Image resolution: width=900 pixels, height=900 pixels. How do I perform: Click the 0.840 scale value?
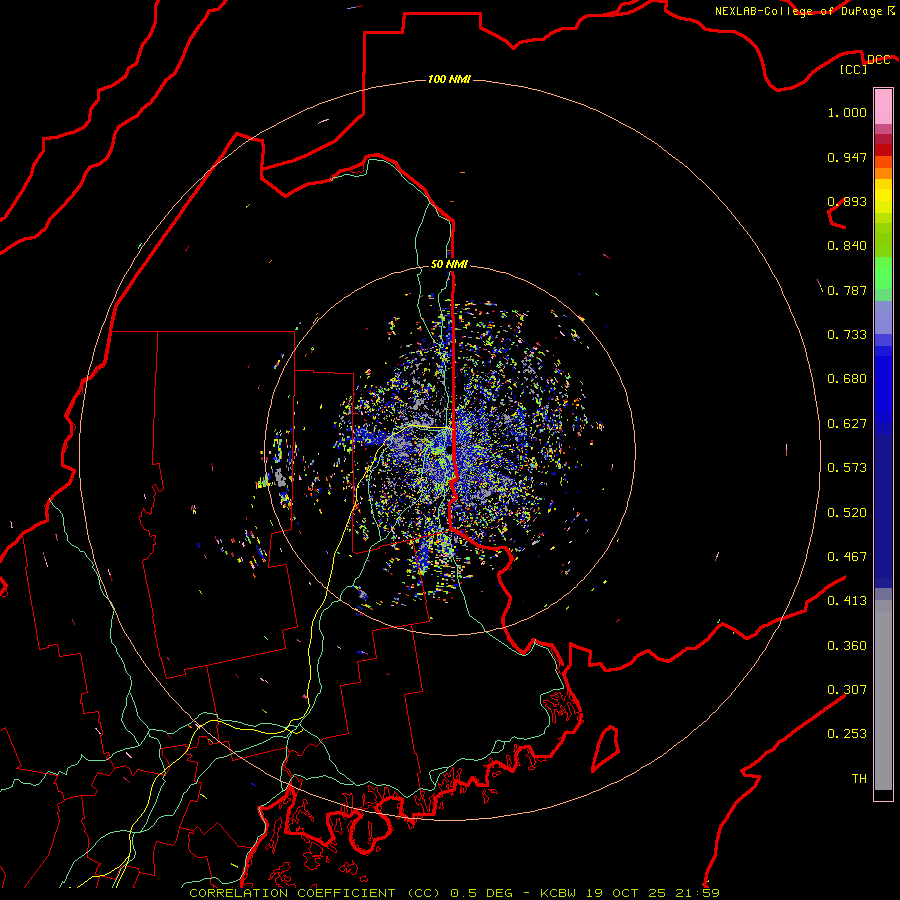[847, 246]
